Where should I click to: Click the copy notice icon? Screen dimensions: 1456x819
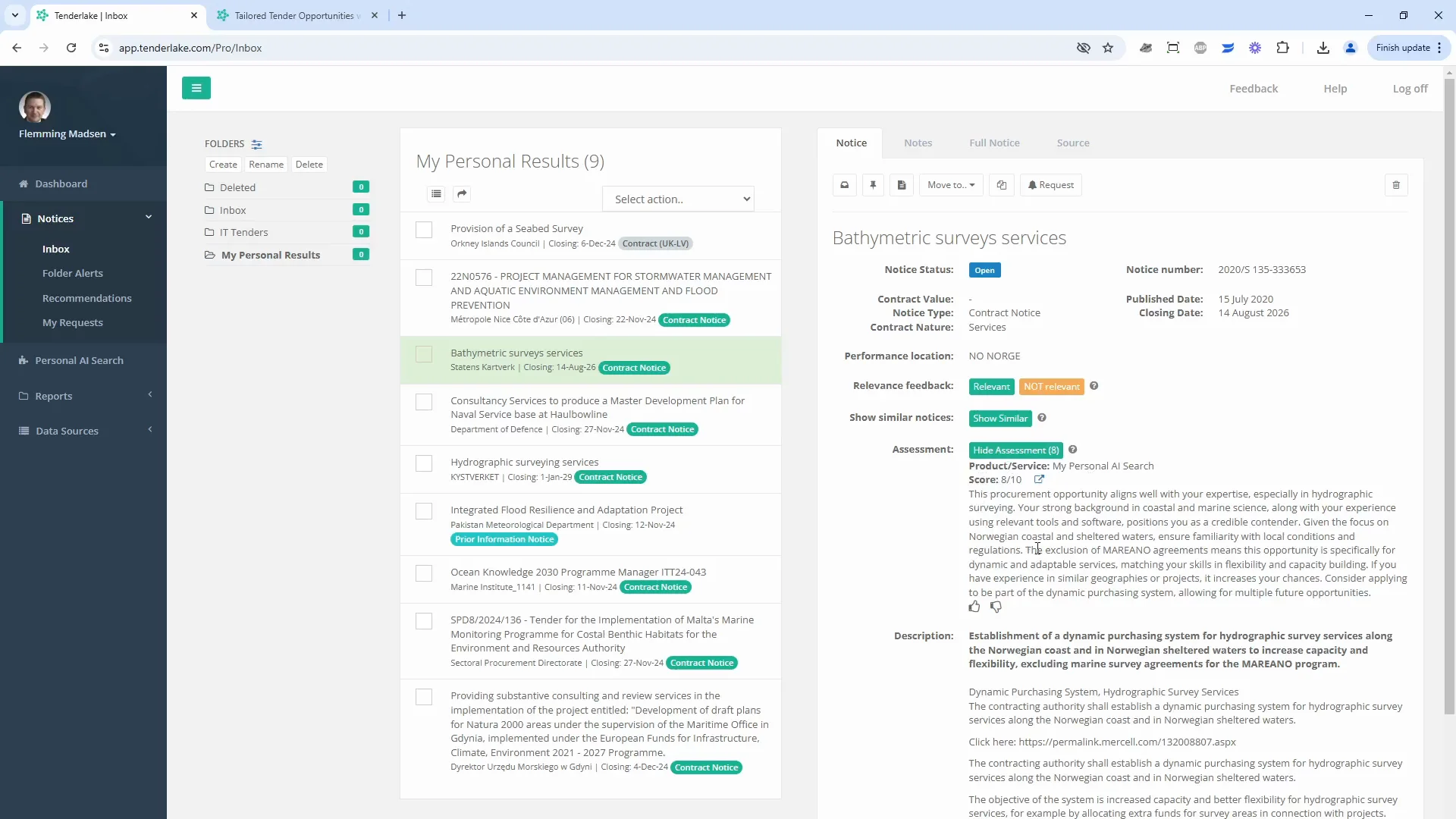click(x=1002, y=185)
